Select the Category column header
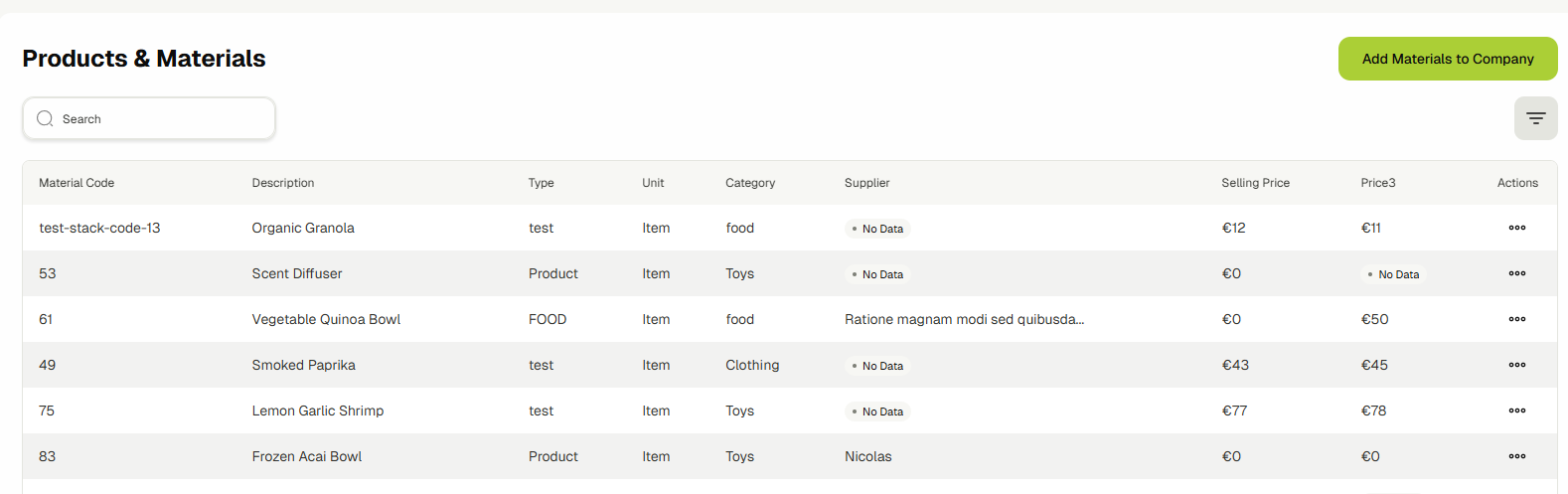 tap(750, 183)
